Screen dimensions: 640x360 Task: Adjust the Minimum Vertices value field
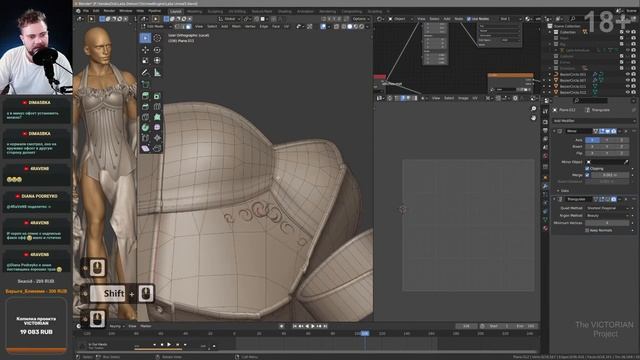[607, 223]
